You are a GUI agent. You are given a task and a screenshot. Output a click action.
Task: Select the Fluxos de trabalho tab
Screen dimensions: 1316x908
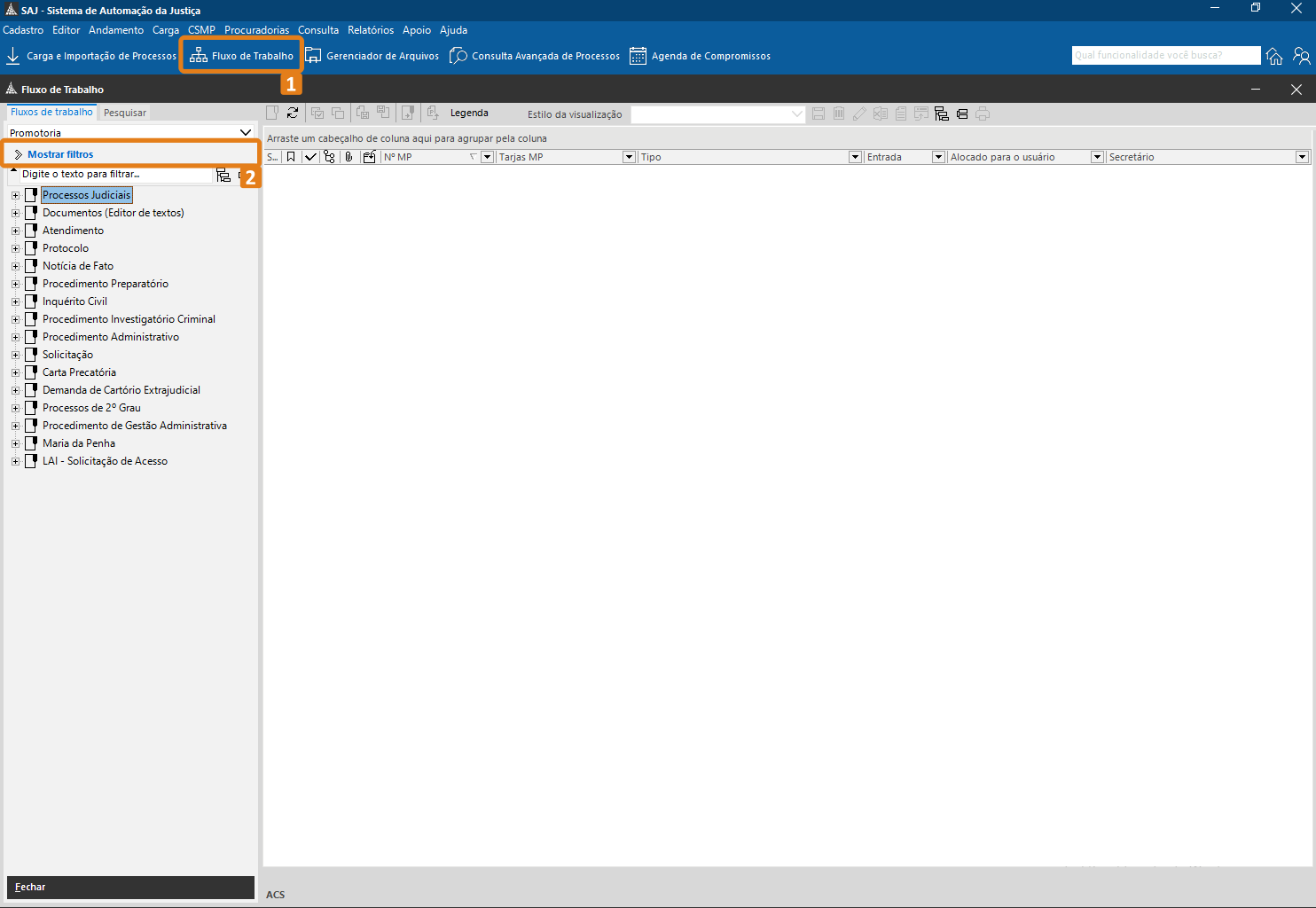51,112
